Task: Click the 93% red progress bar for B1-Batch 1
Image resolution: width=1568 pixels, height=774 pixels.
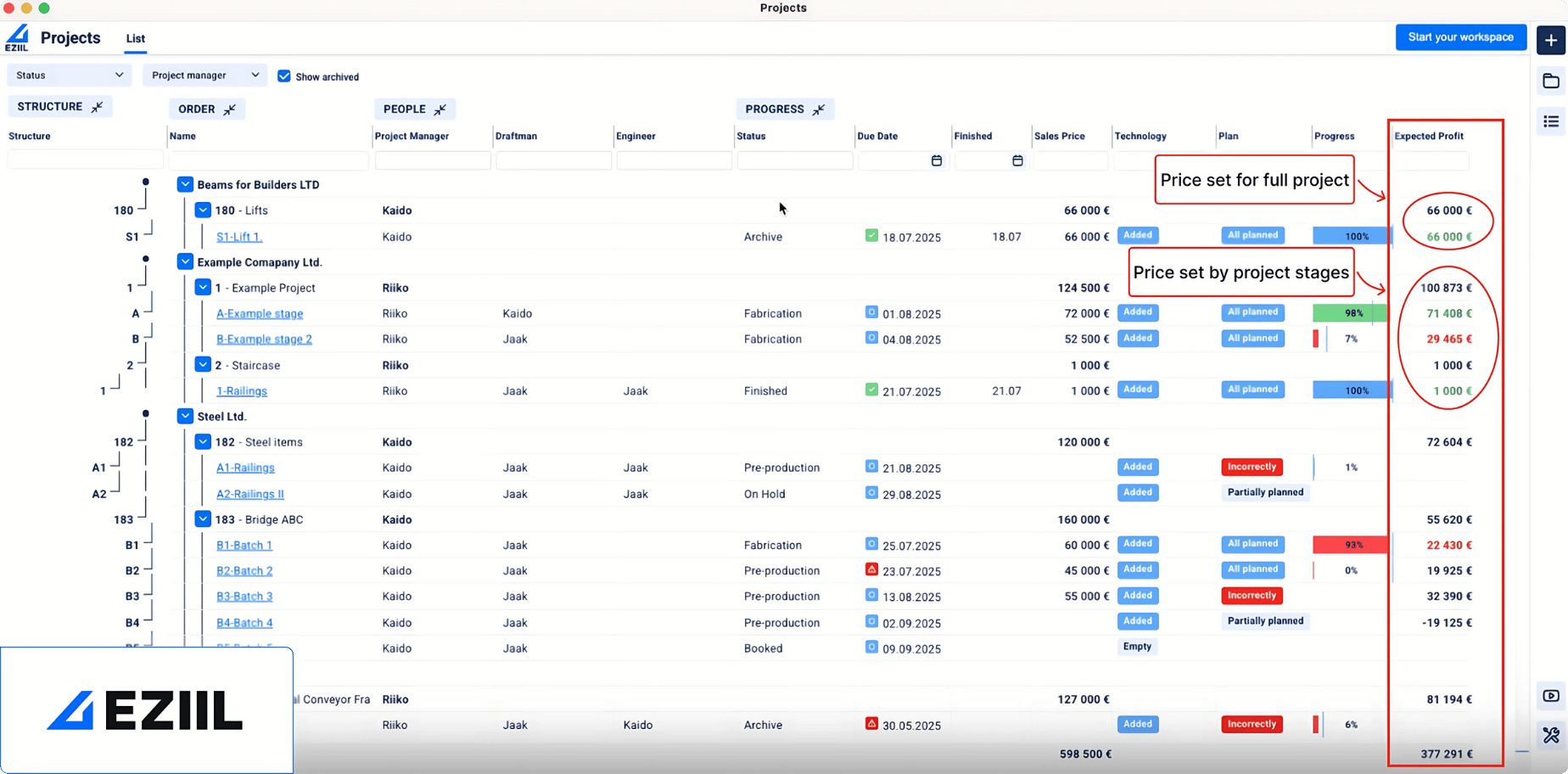Action: (1352, 545)
